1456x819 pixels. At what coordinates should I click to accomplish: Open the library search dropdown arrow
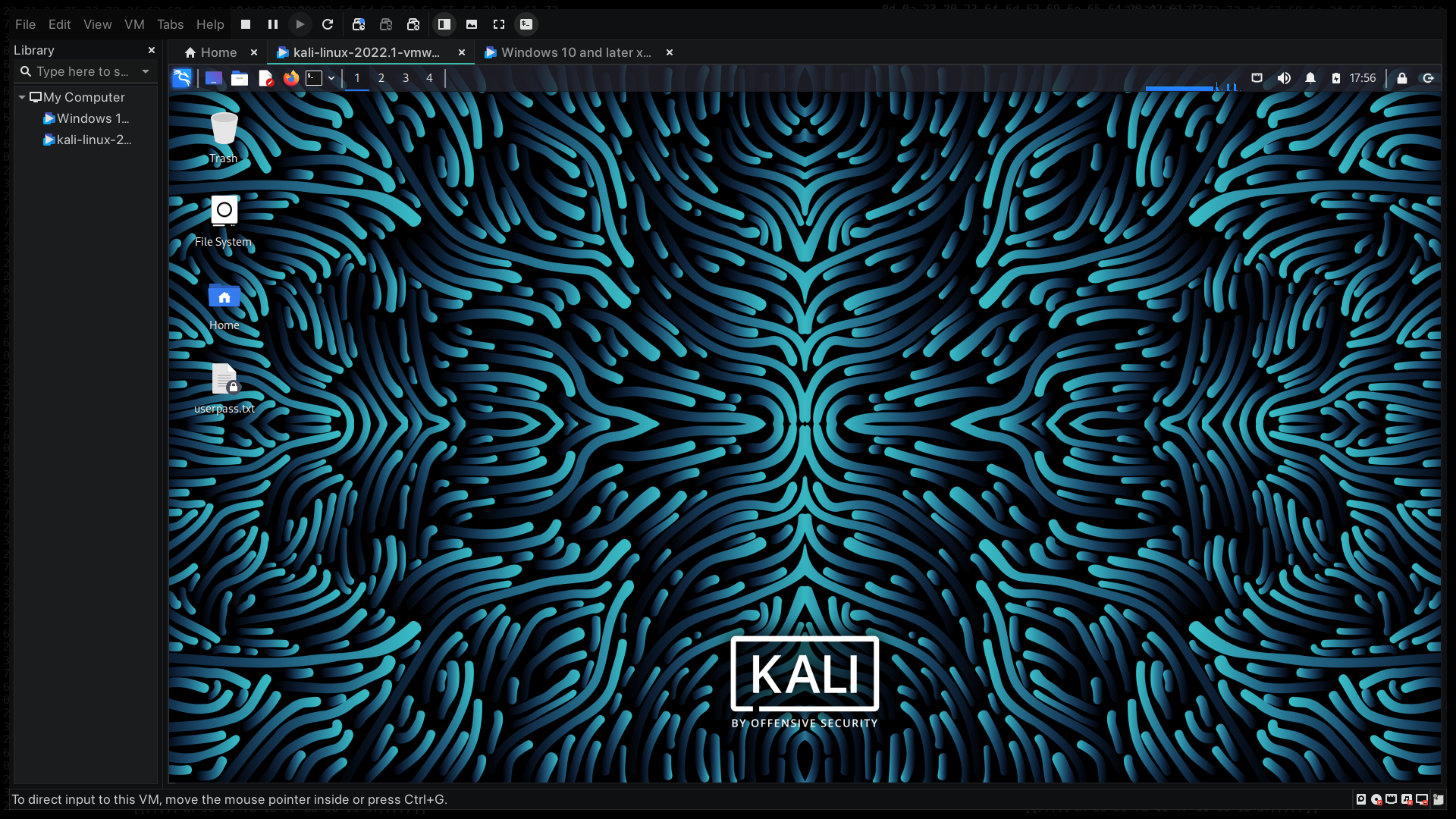point(146,71)
